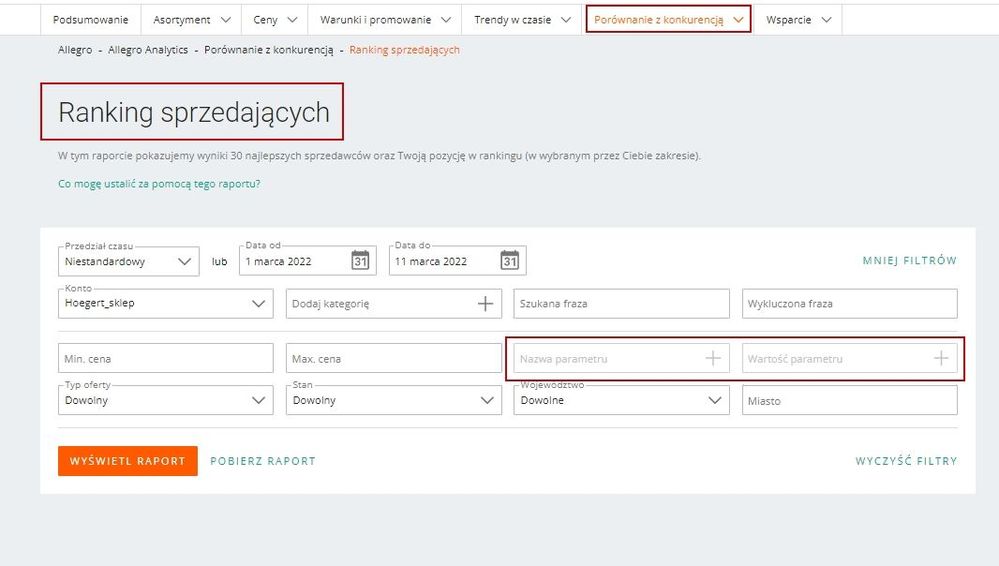This screenshot has height=566, width=999.
Task: Click the Data od date field
Action: (x=308, y=261)
